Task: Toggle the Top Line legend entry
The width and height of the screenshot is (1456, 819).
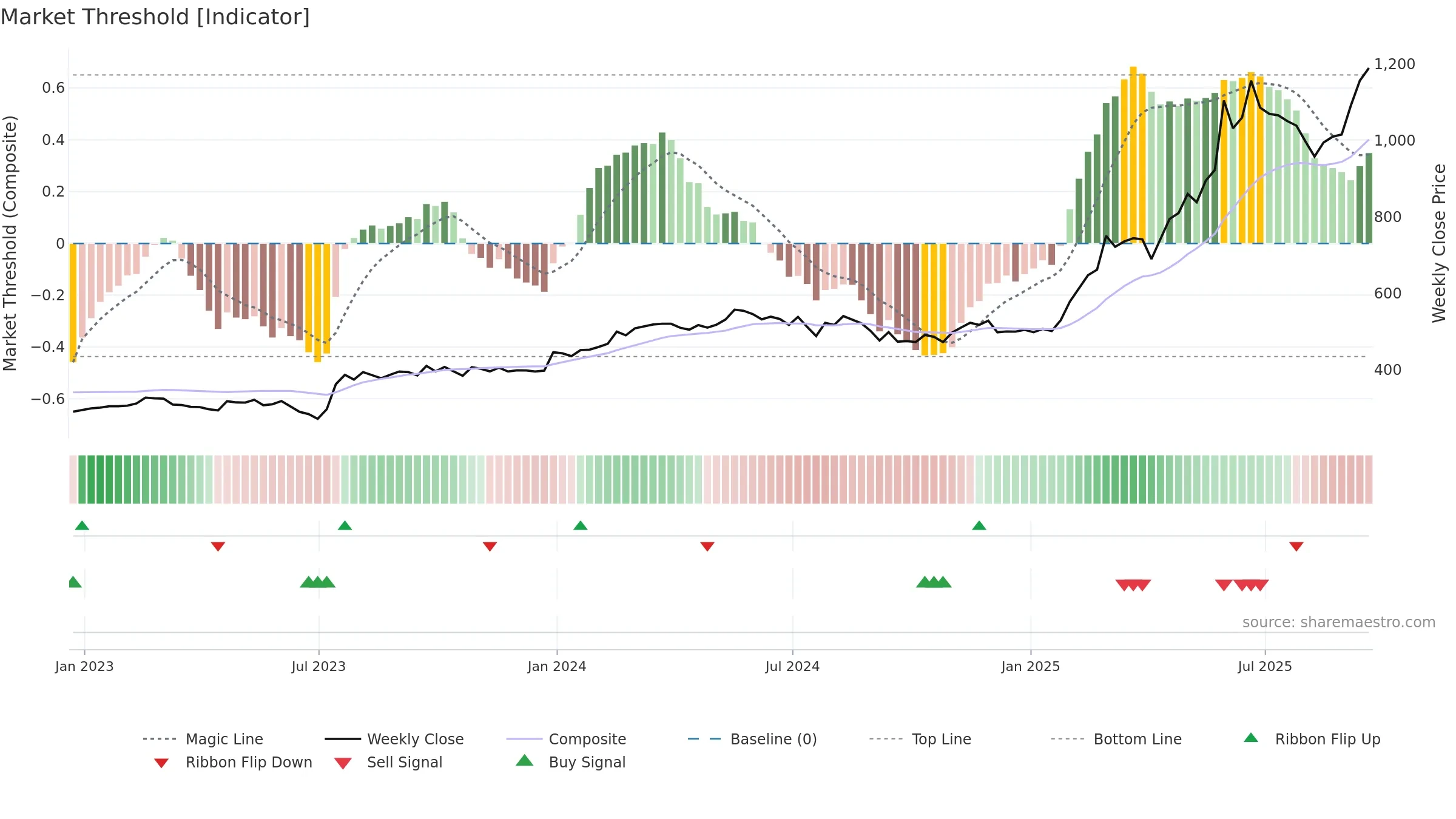Action: 920,739
